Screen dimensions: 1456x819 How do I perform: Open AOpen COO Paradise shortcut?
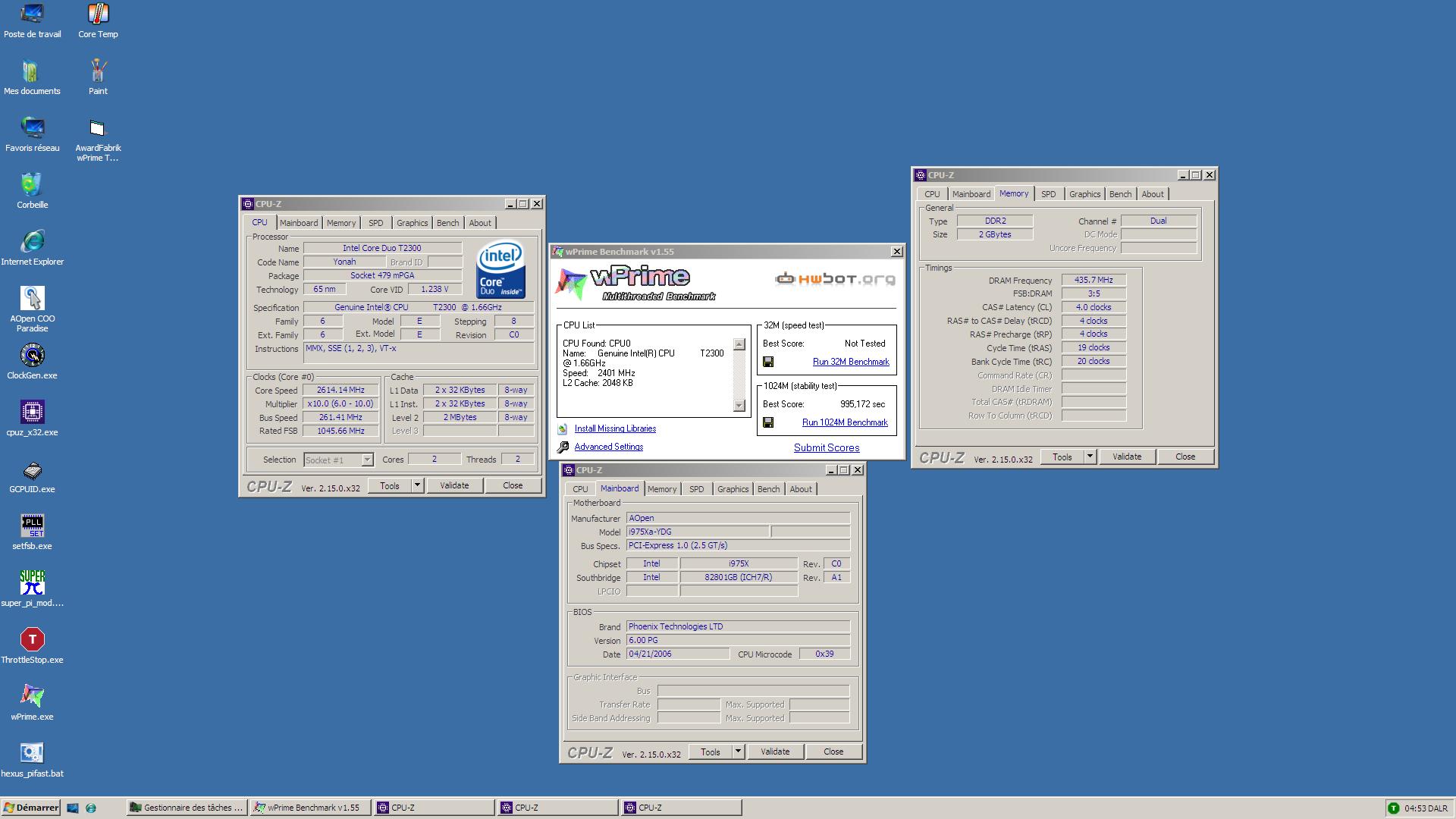coord(32,310)
